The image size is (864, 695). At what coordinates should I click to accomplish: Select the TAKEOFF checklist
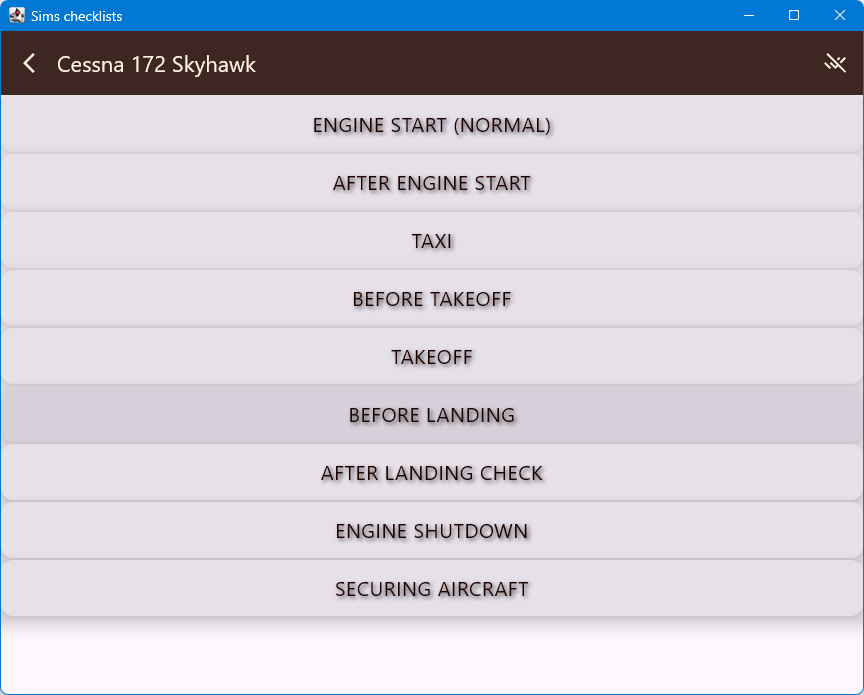[x=432, y=357]
